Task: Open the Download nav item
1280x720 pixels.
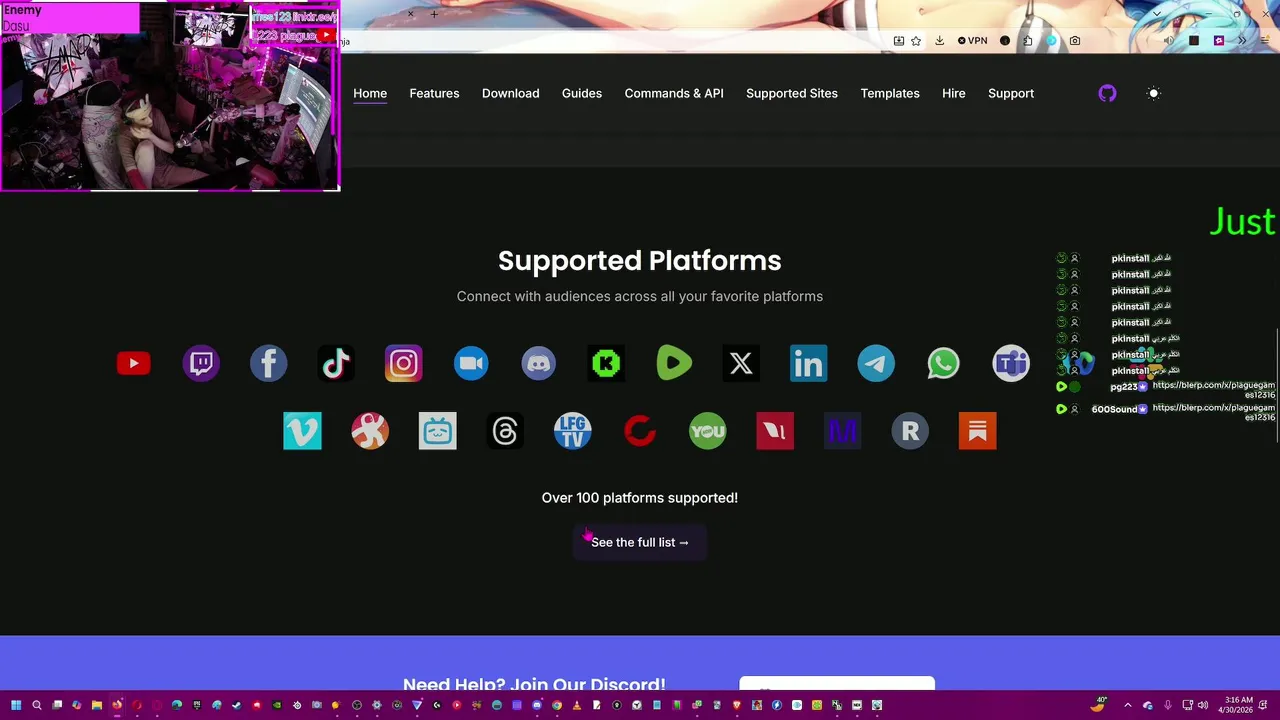Action: 510,93
